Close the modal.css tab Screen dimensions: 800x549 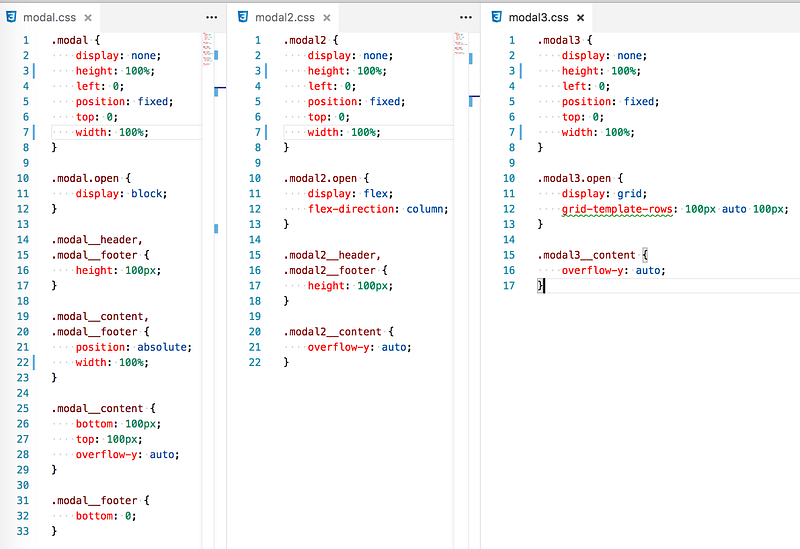tap(88, 18)
